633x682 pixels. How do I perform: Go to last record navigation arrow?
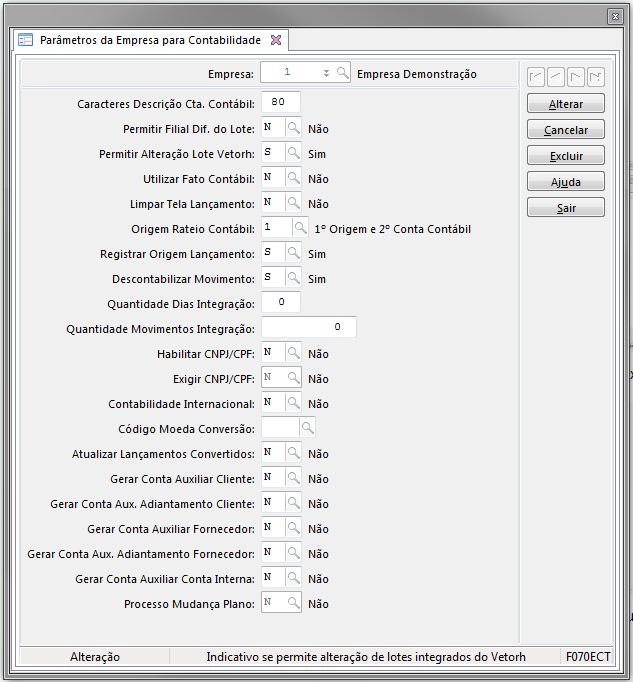click(x=596, y=77)
